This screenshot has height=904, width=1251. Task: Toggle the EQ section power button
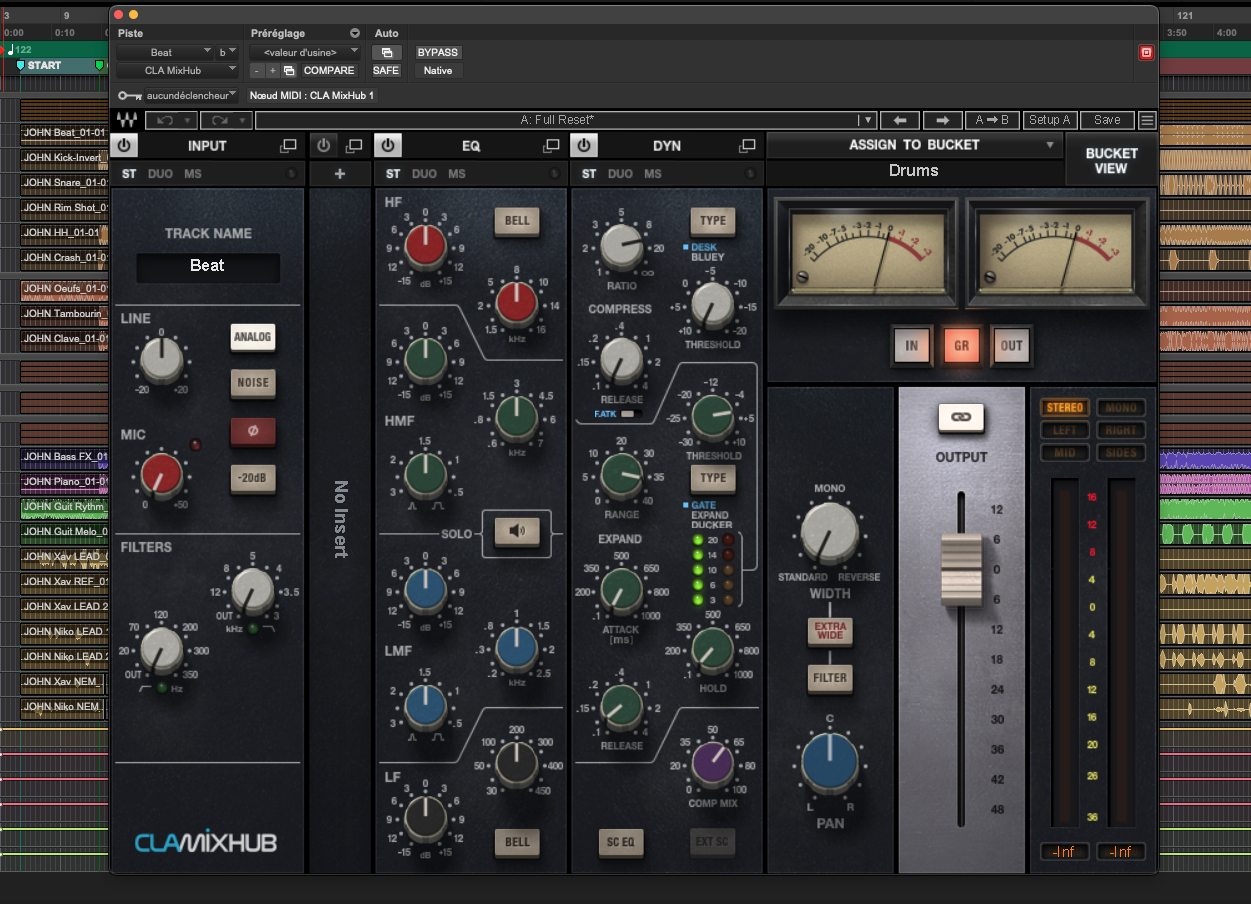388,146
